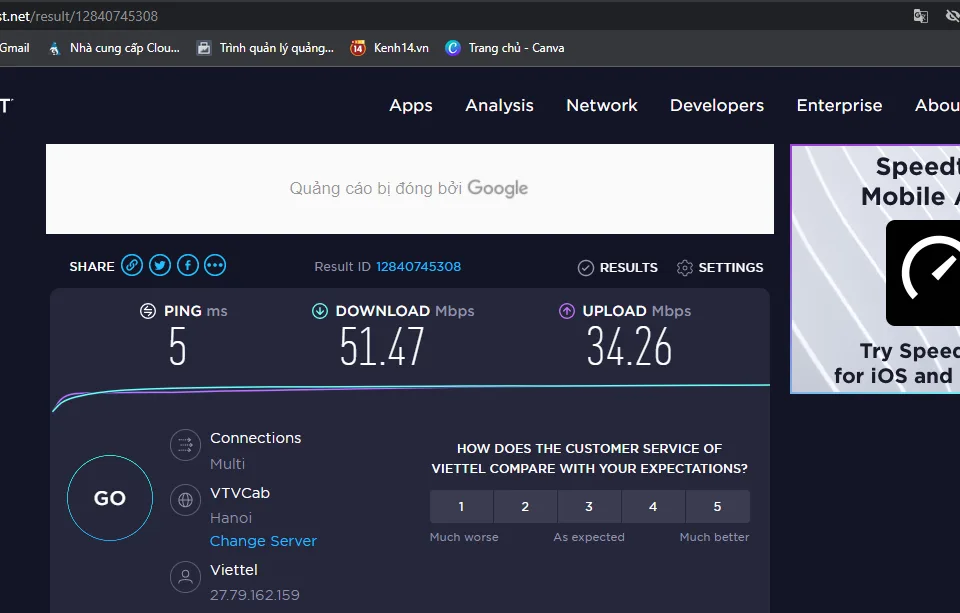Start a new test with GO
Viewport: 960px width, 613px height.
tap(110, 498)
